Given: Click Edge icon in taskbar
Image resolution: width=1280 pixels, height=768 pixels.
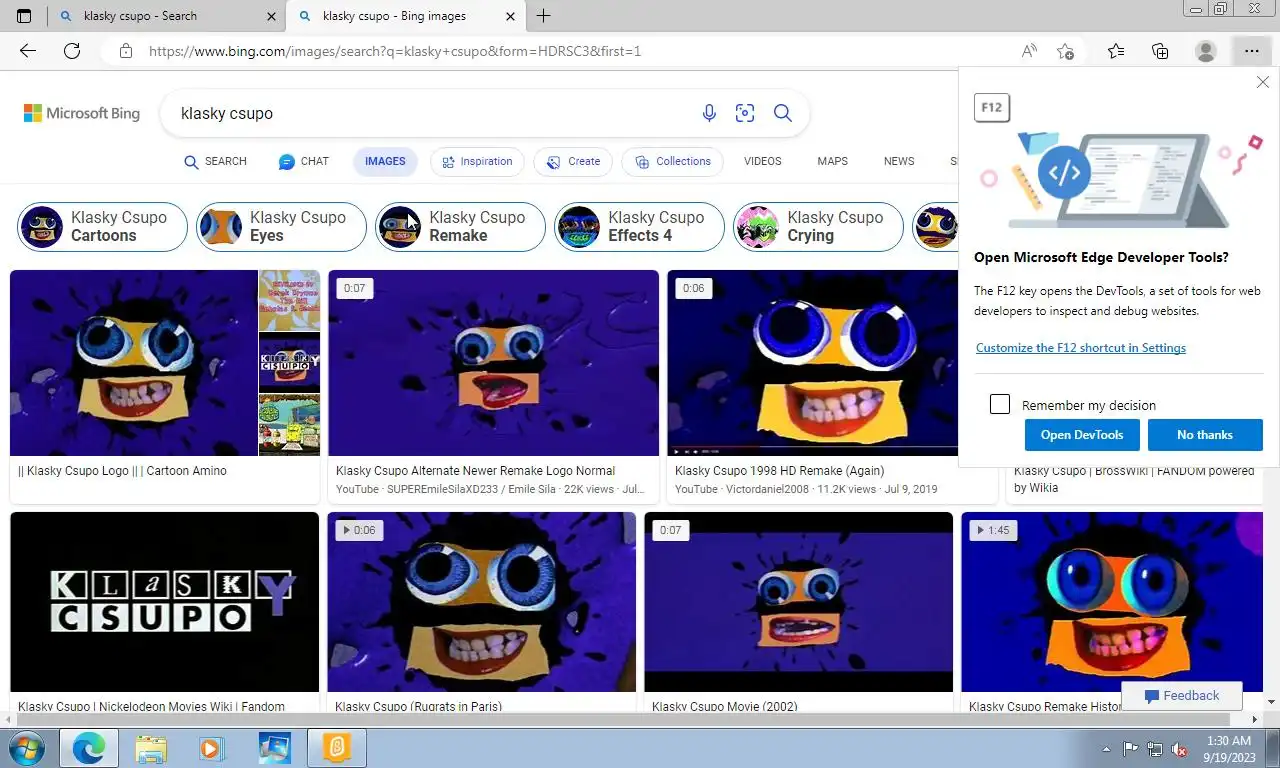Looking at the screenshot, I should coord(89,748).
